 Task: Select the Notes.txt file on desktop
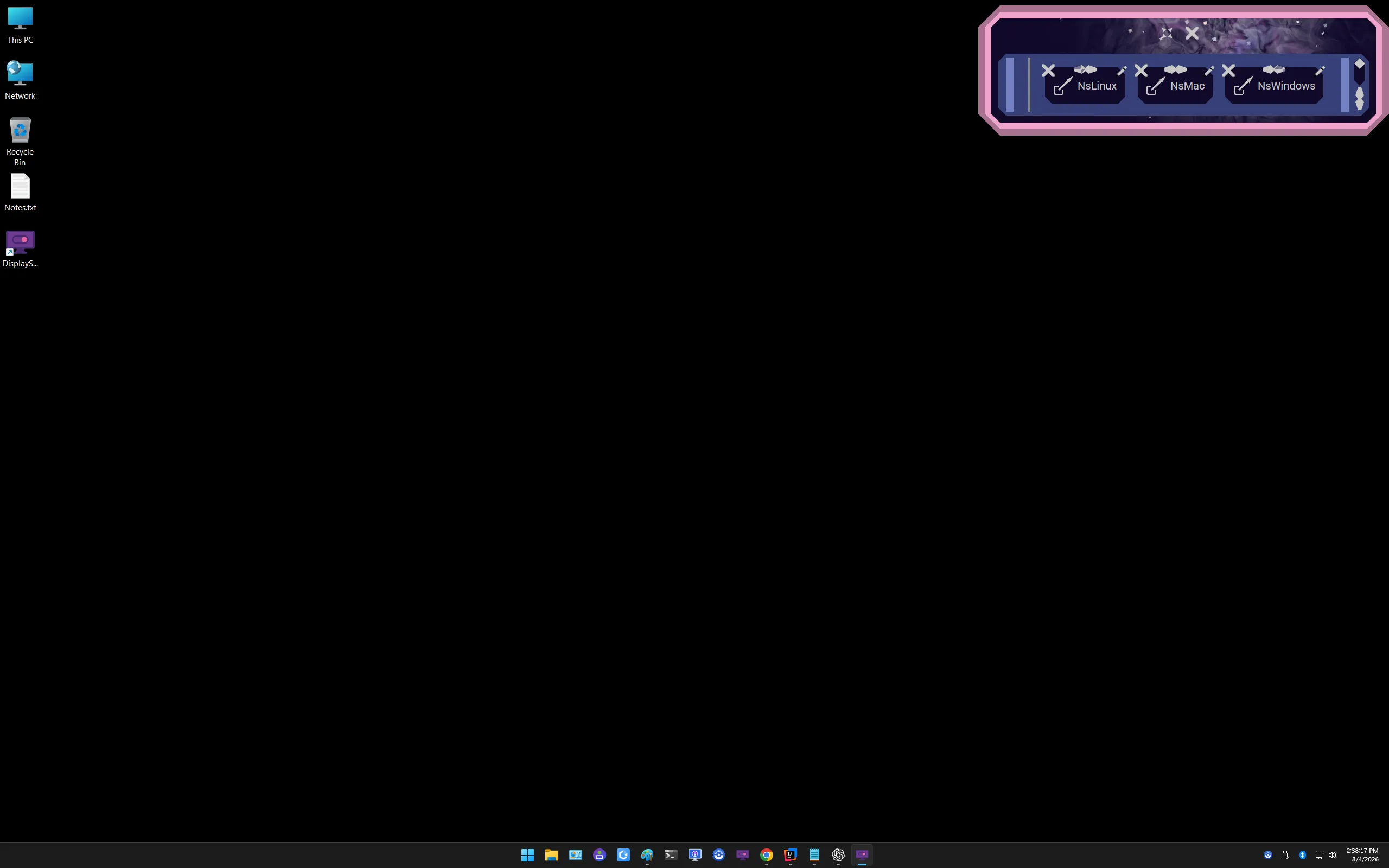[20, 193]
